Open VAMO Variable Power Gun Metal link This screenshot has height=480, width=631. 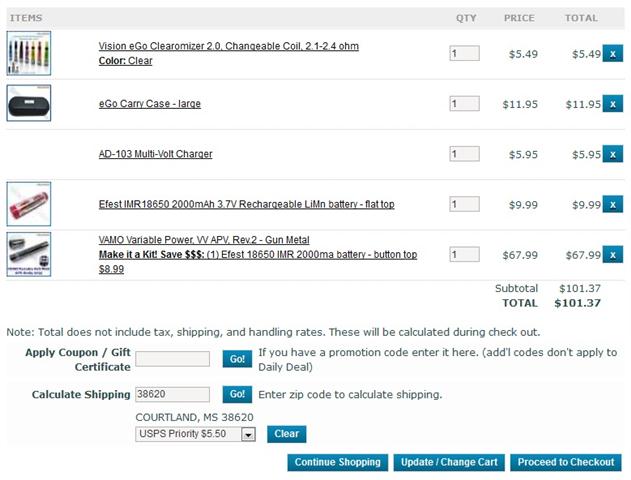click(204, 240)
